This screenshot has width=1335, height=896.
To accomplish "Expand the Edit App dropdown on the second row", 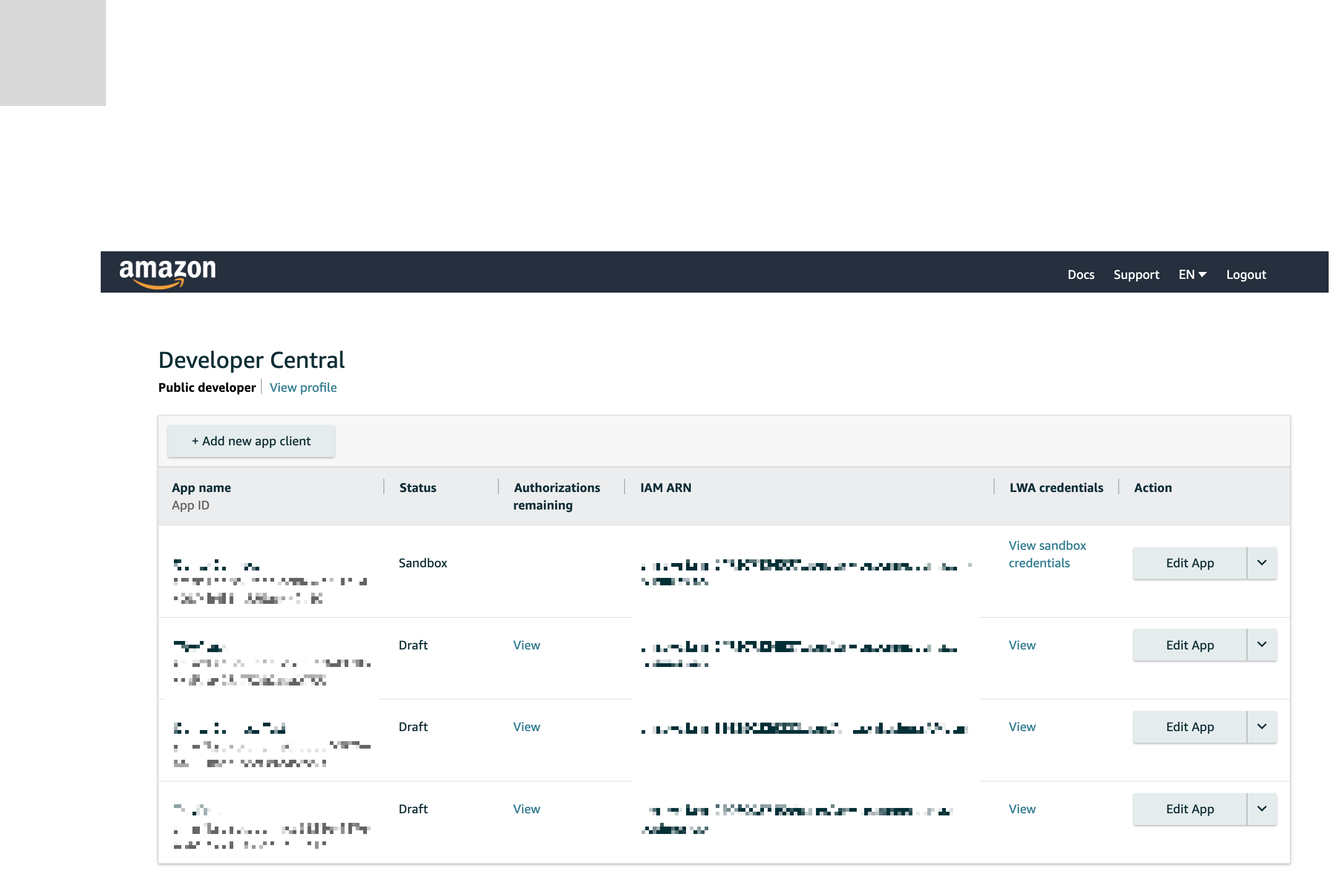I will point(1261,645).
